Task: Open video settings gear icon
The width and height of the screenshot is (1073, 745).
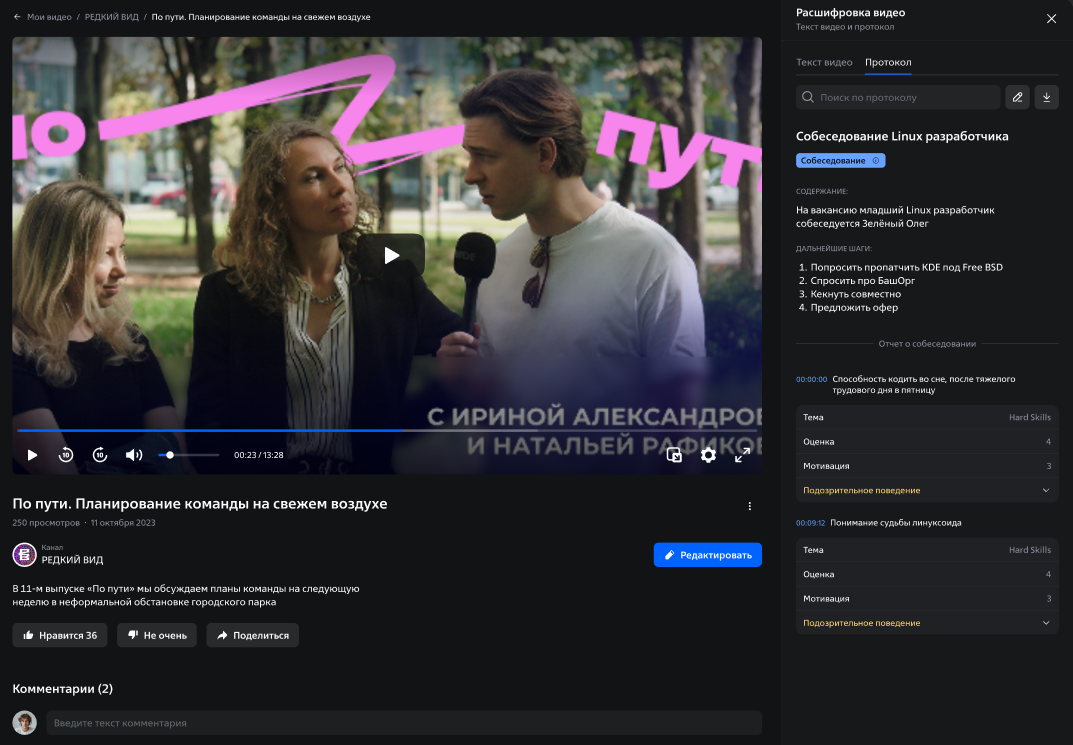Action: point(708,455)
